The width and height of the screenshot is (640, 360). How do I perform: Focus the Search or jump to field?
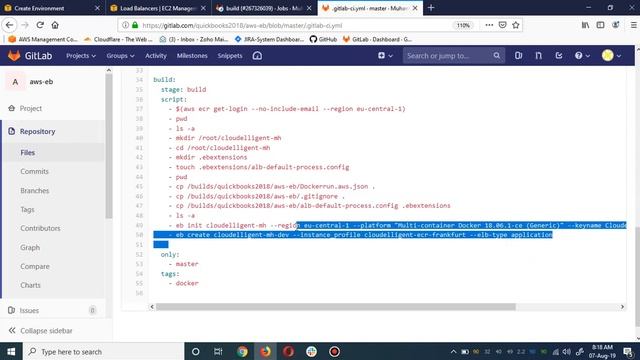coord(454,56)
